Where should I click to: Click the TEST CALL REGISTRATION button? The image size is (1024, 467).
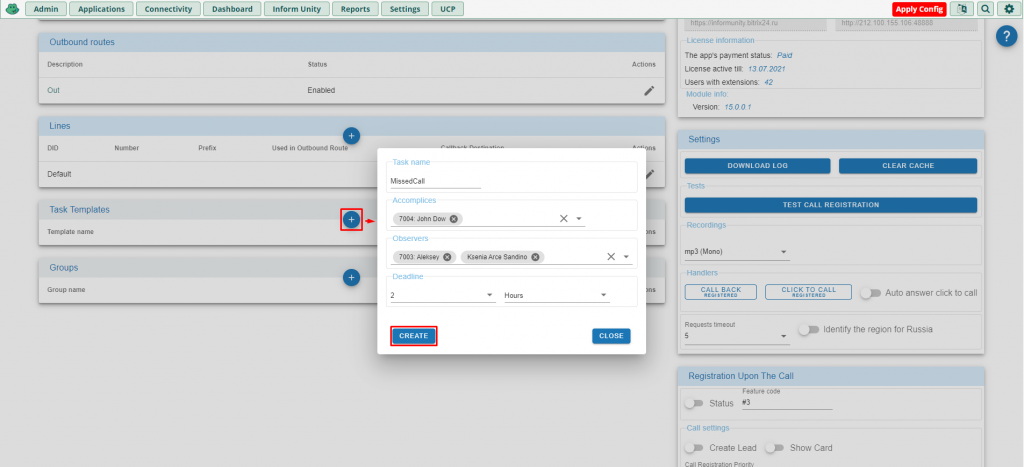(831, 205)
